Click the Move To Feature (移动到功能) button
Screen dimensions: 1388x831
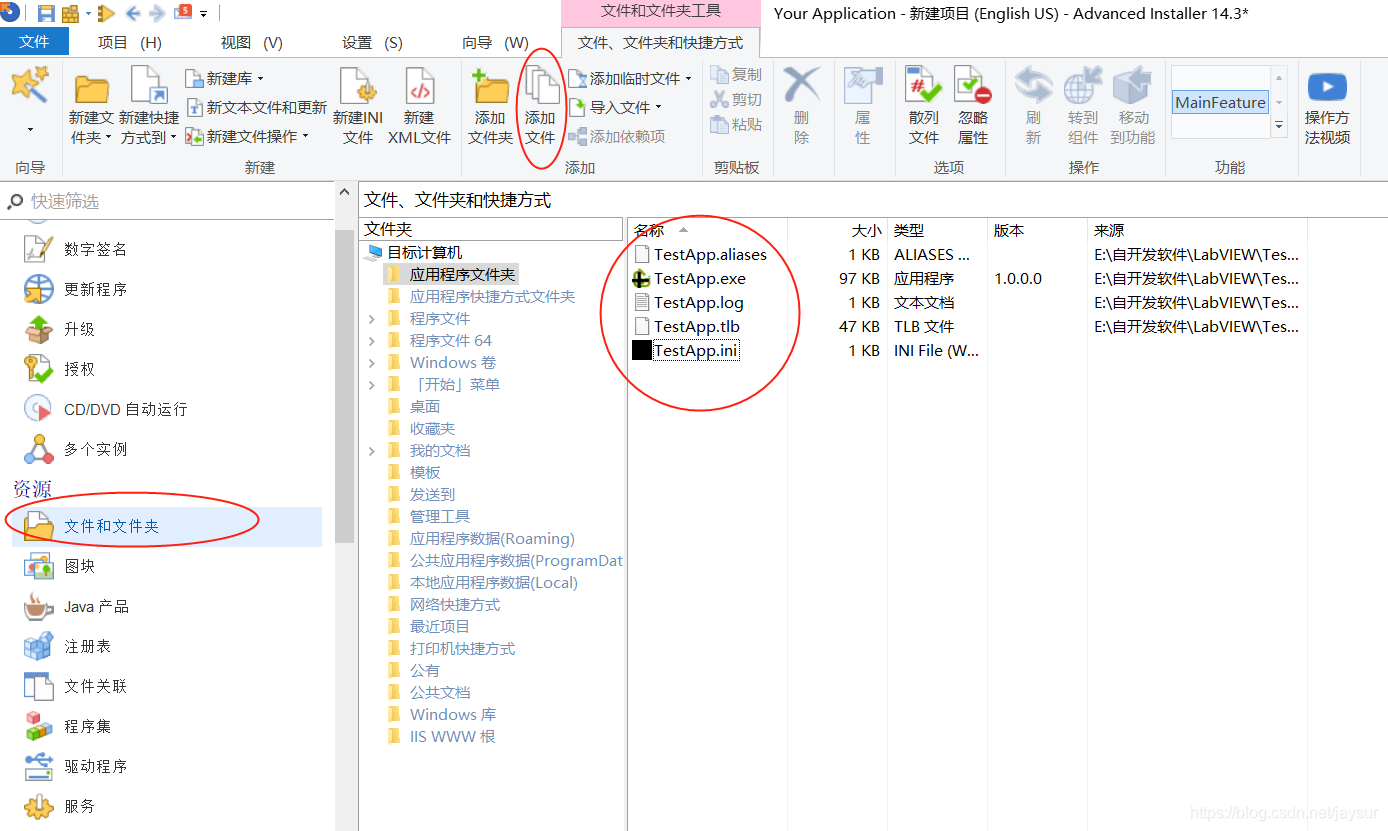click(1133, 106)
